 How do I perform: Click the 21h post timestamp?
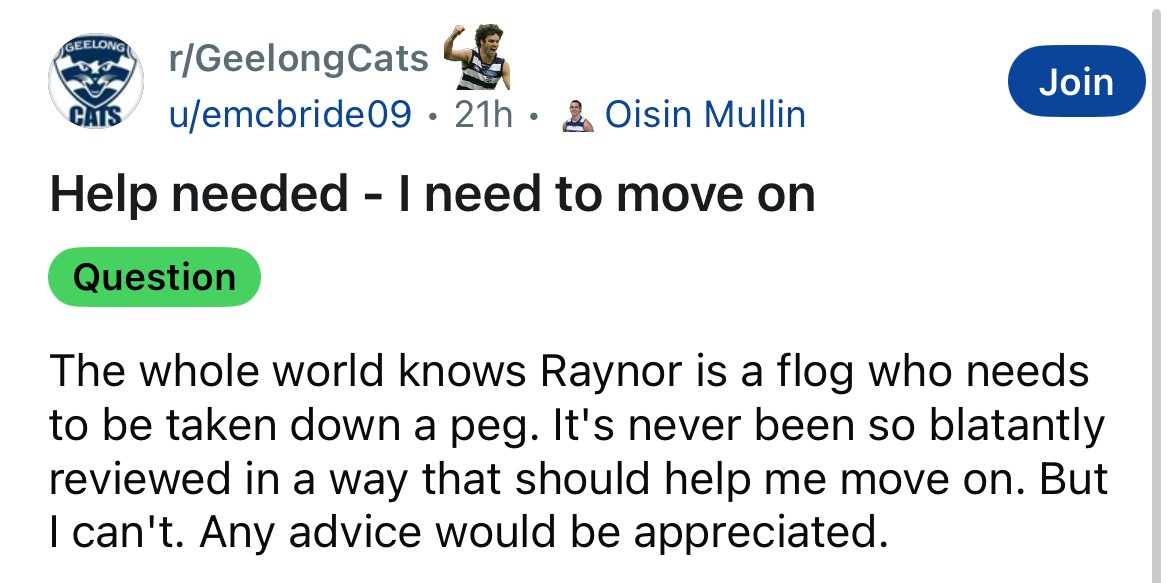point(483,116)
